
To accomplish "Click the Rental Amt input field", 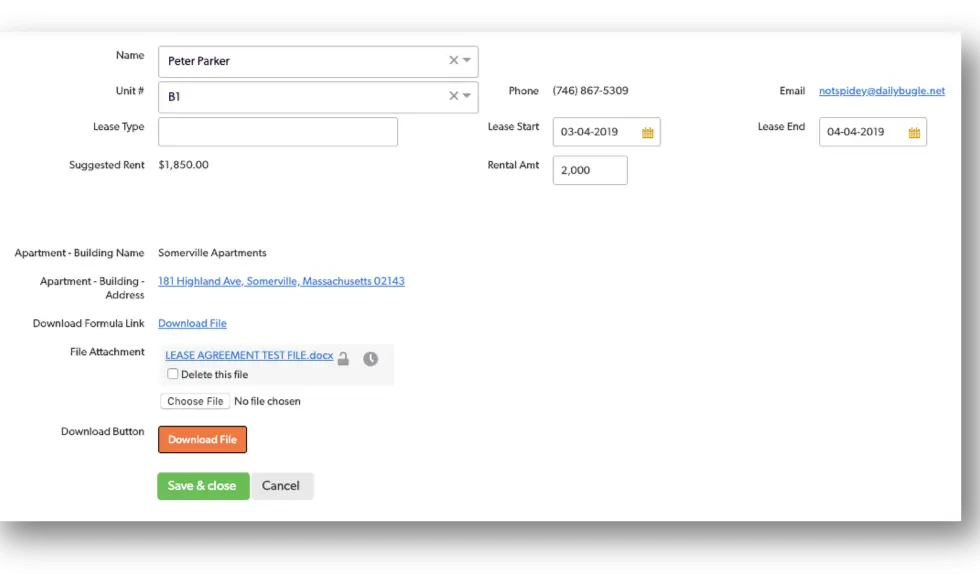I will (x=590, y=170).
